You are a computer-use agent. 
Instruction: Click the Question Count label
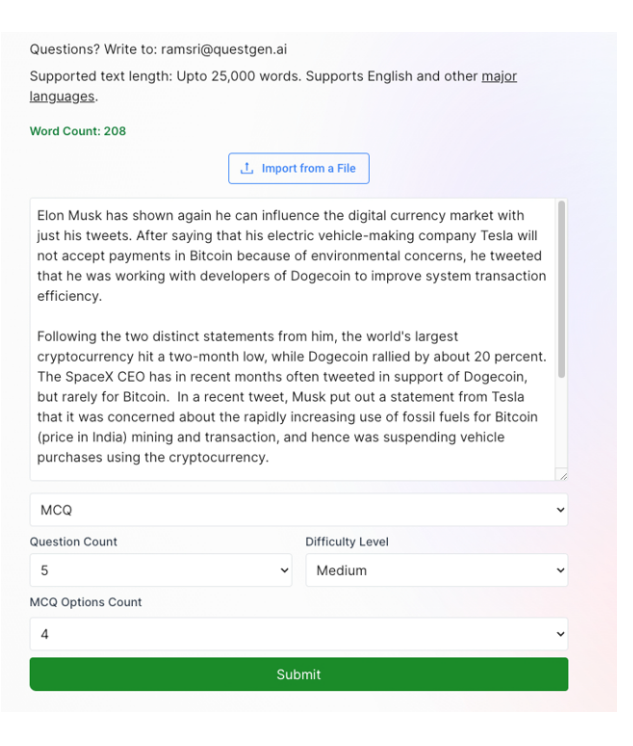tap(73, 542)
